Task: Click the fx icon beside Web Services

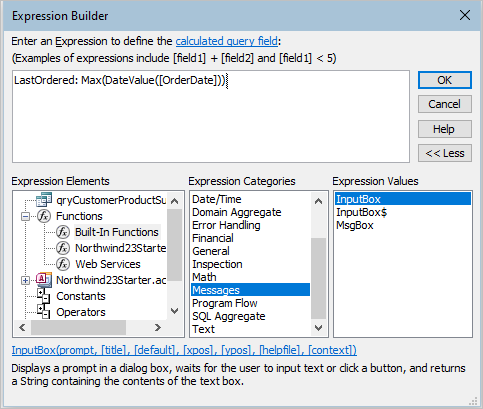Action: click(x=63, y=264)
